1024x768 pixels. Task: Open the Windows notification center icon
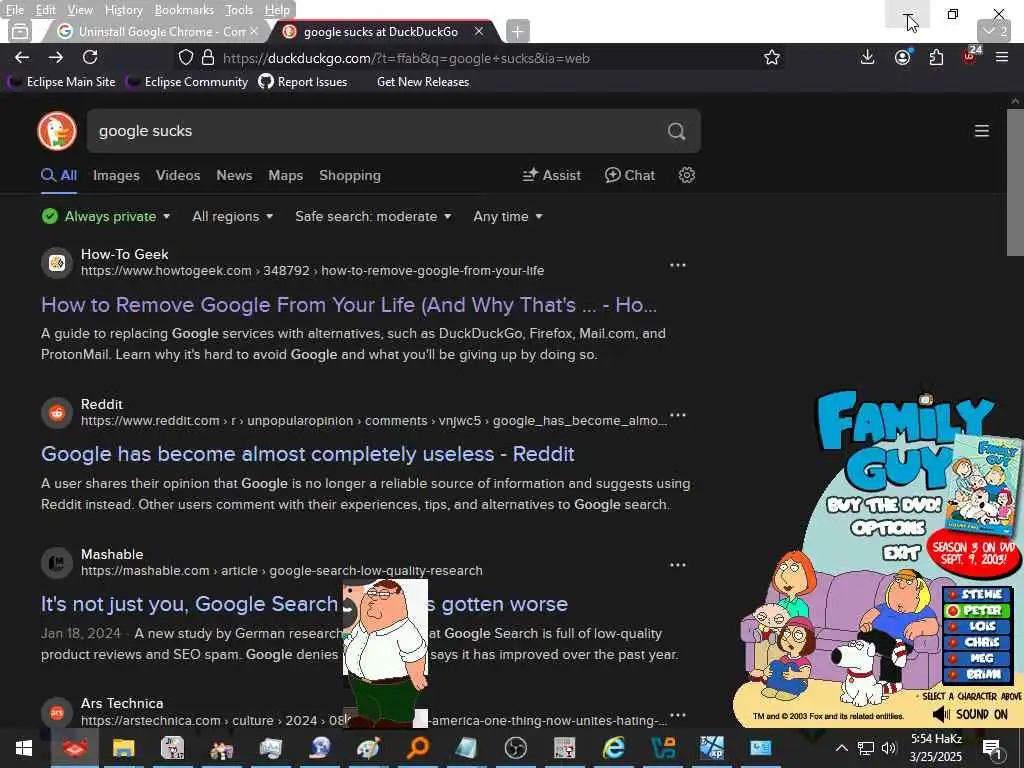pos(993,749)
